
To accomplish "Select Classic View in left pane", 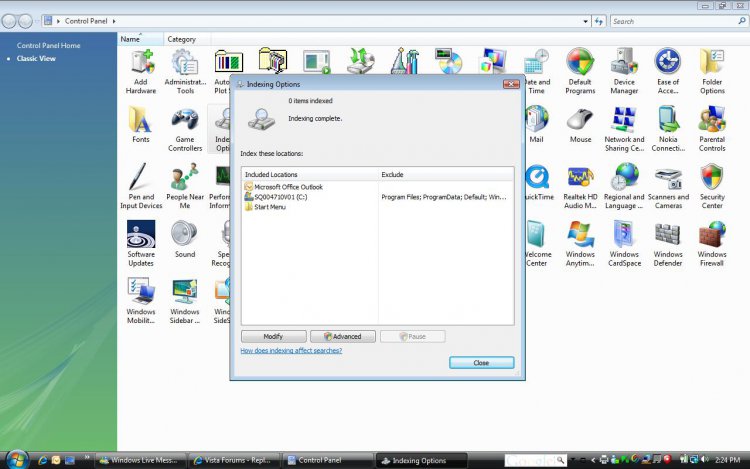I will click(x=36, y=58).
